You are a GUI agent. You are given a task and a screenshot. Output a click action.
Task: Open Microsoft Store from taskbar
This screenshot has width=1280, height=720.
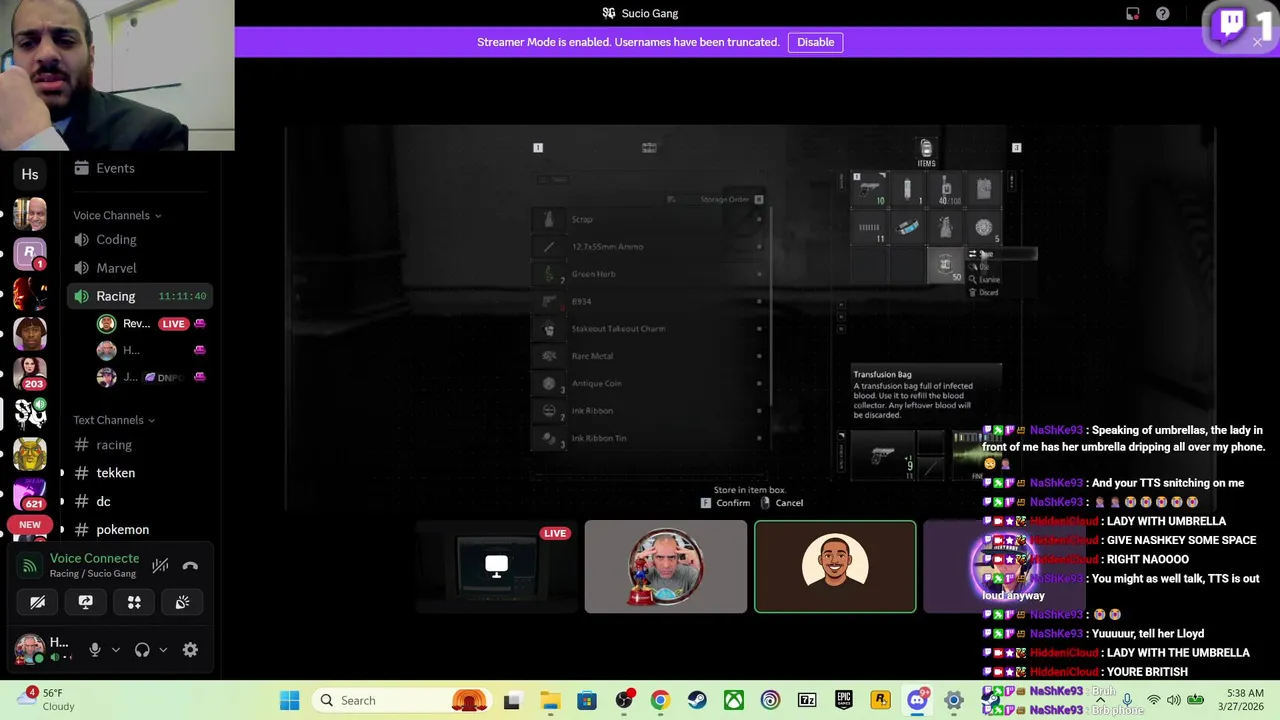pyautogui.click(x=587, y=700)
